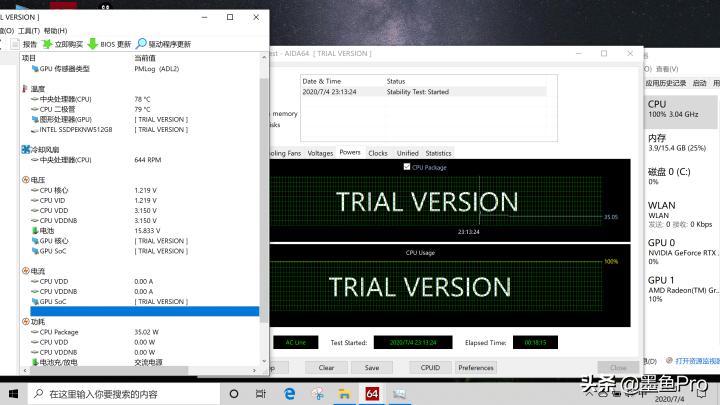The image size is (720, 405).
Task: Select 磁盘 0 (C:) in Task Manager
Action: [x=681, y=176]
